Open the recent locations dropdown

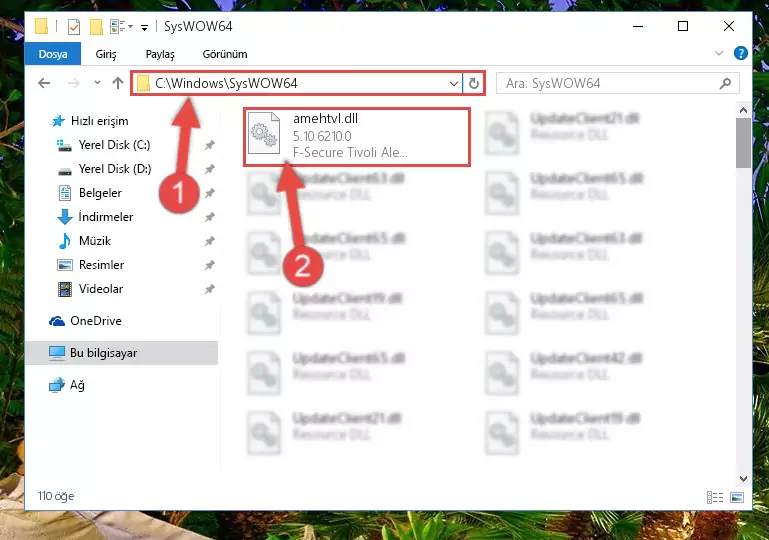click(x=97, y=83)
